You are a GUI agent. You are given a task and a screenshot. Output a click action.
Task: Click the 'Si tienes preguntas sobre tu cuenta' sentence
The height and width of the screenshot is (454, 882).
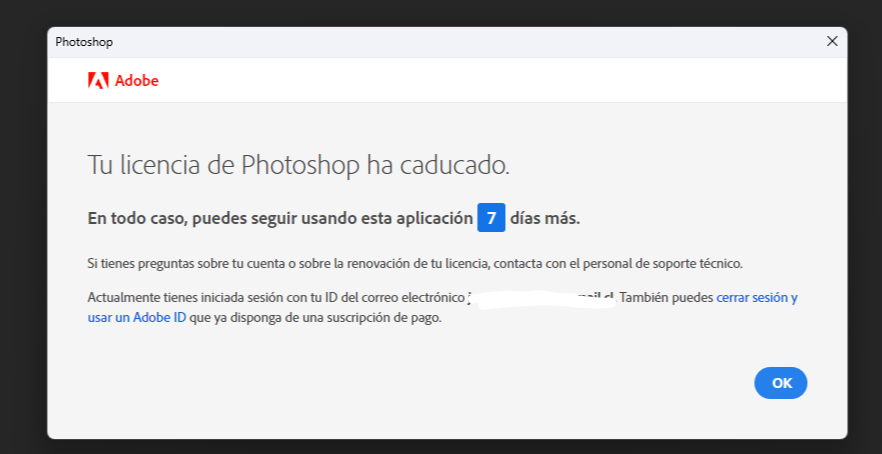[x=415, y=263]
